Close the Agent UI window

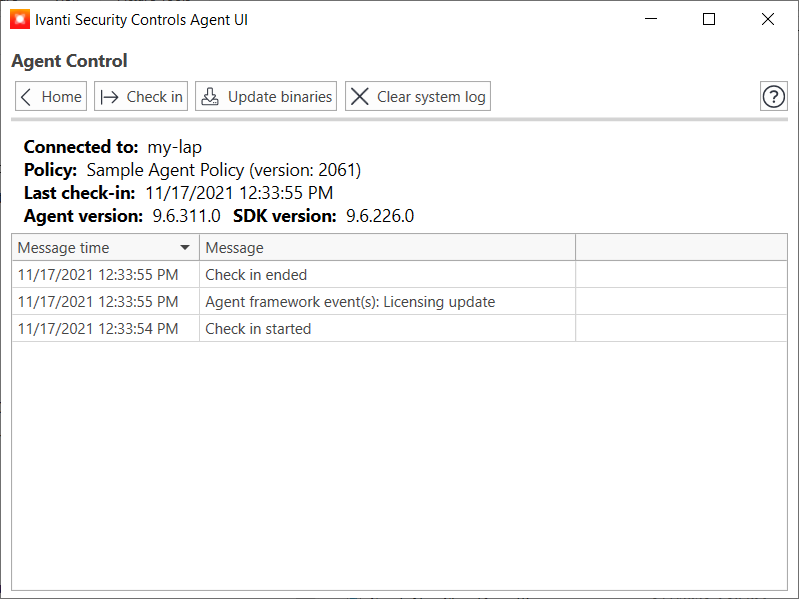(768, 19)
